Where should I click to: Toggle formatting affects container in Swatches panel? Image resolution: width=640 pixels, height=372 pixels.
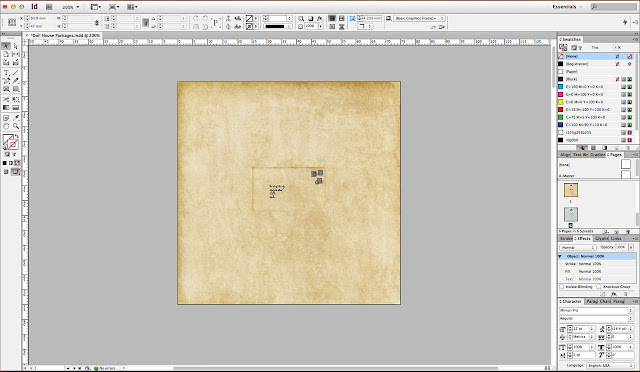574,48
